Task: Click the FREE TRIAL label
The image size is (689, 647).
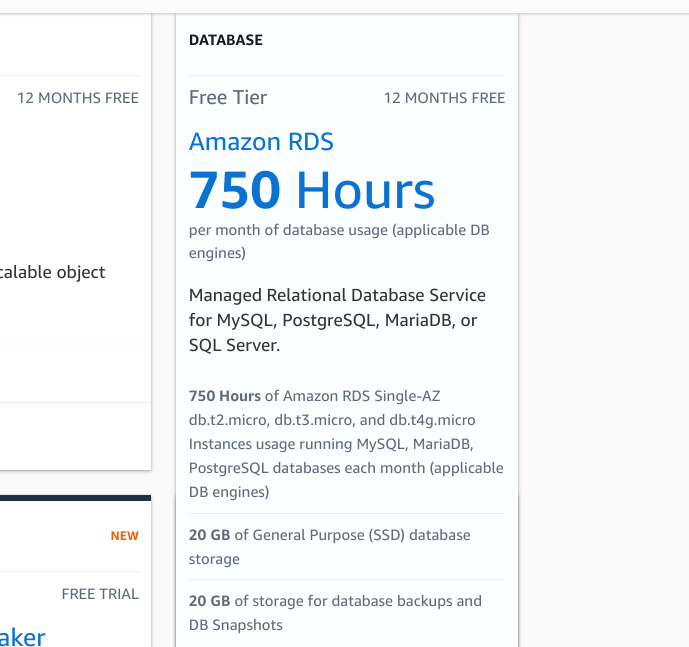Action: [100, 594]
